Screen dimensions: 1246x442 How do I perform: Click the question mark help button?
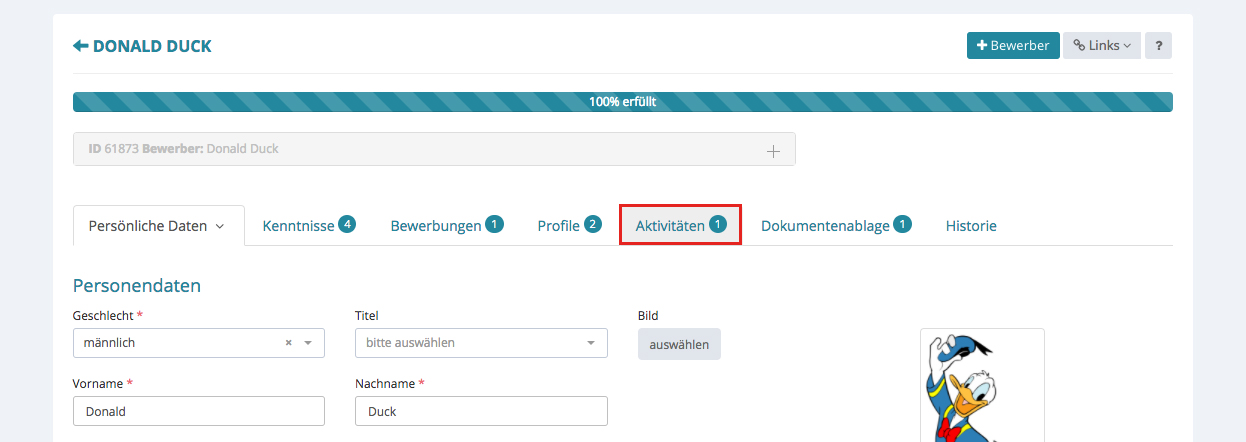coord(1158,45)
